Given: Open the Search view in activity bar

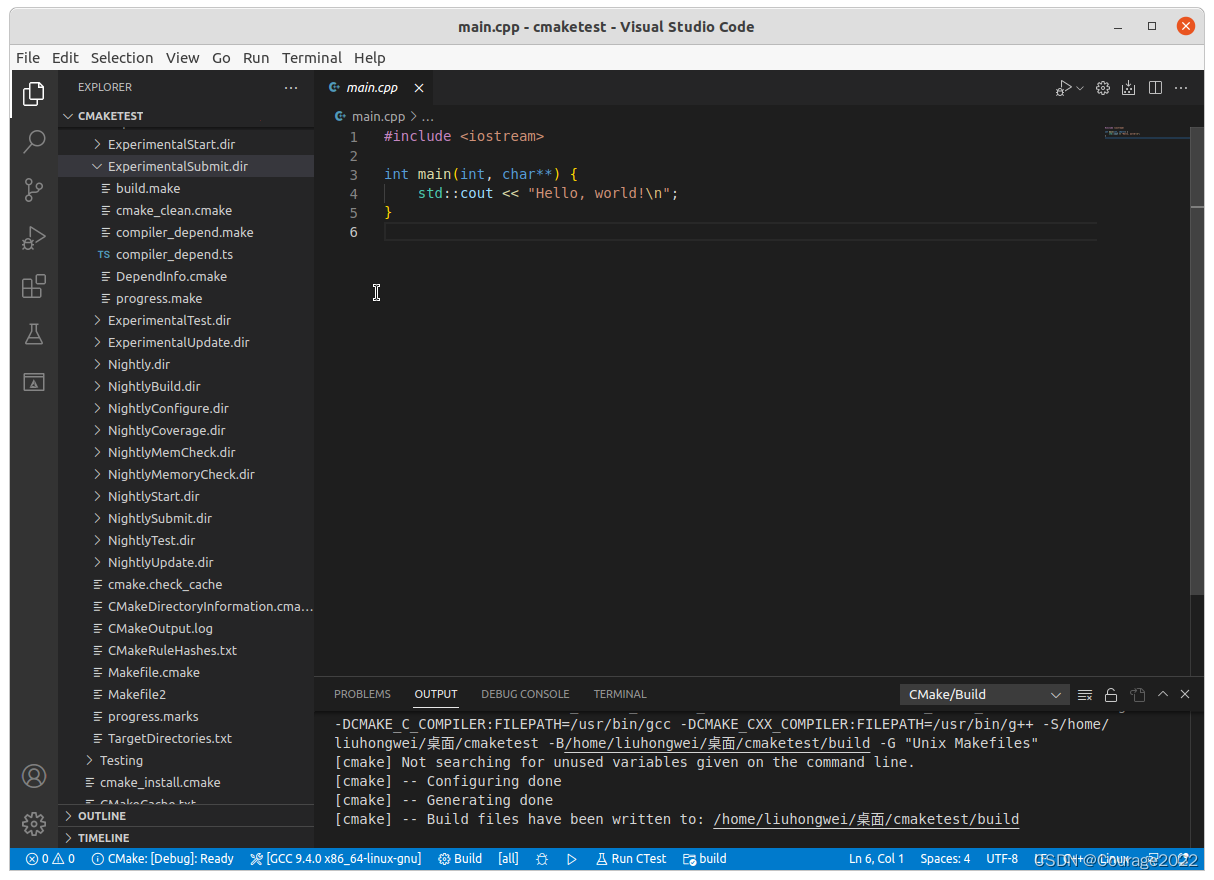Looking at the screenshot, I should point(34,141).
